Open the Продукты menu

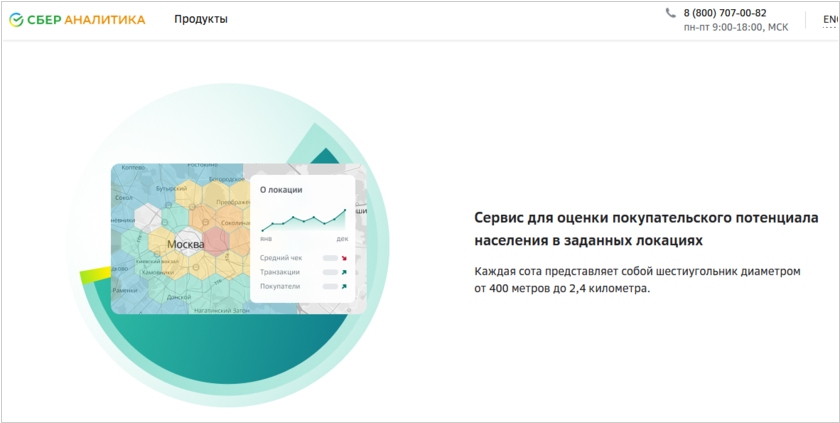[x=200, y=19]
